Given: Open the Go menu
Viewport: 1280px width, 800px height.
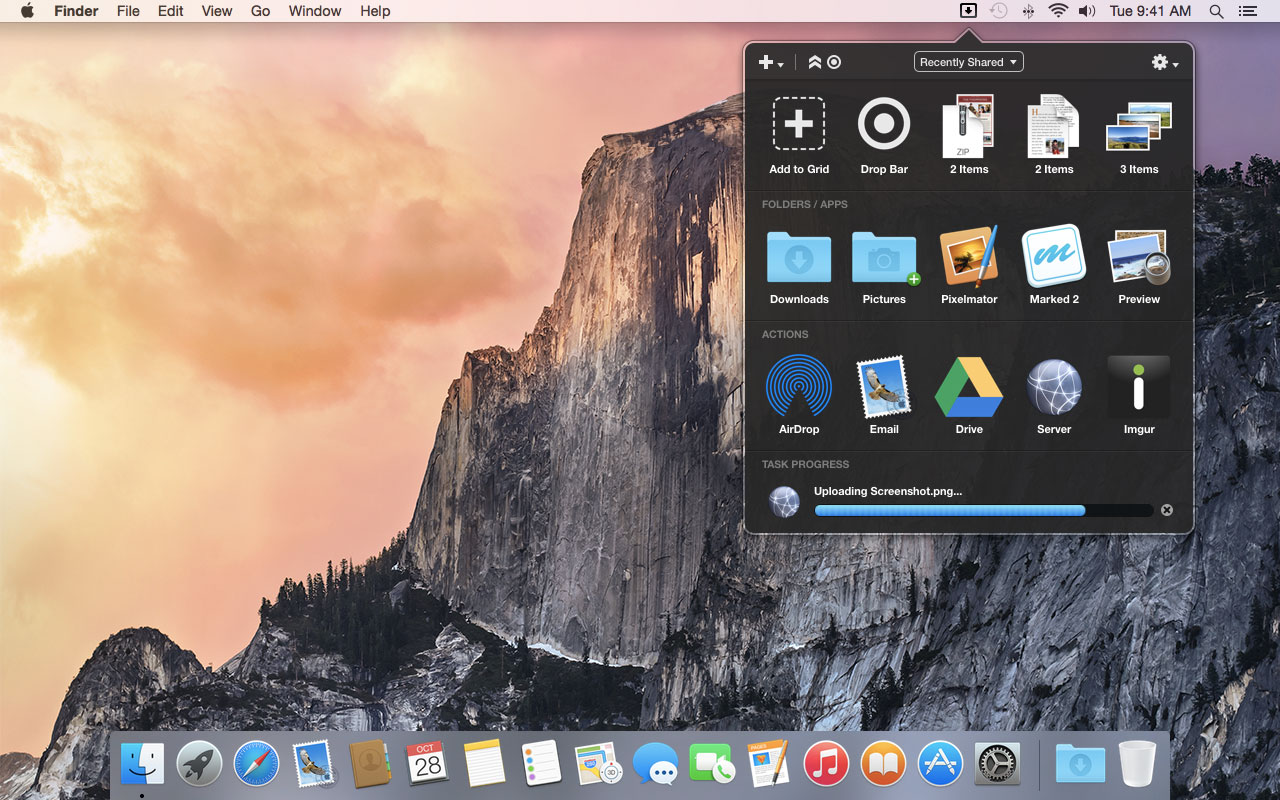Looking at the screenshot, I should click(261, 11).
